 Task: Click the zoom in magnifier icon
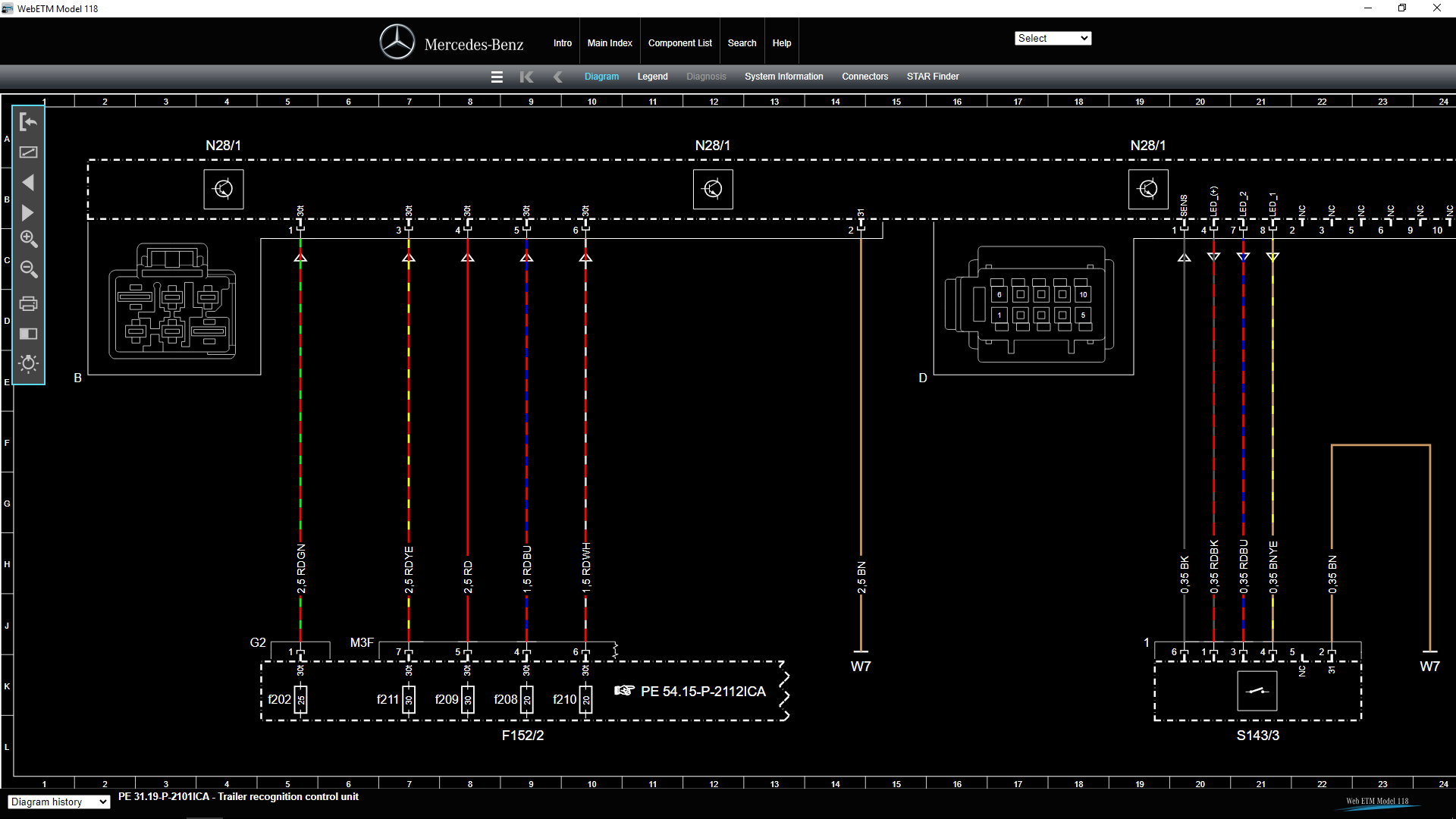point(29,239)
